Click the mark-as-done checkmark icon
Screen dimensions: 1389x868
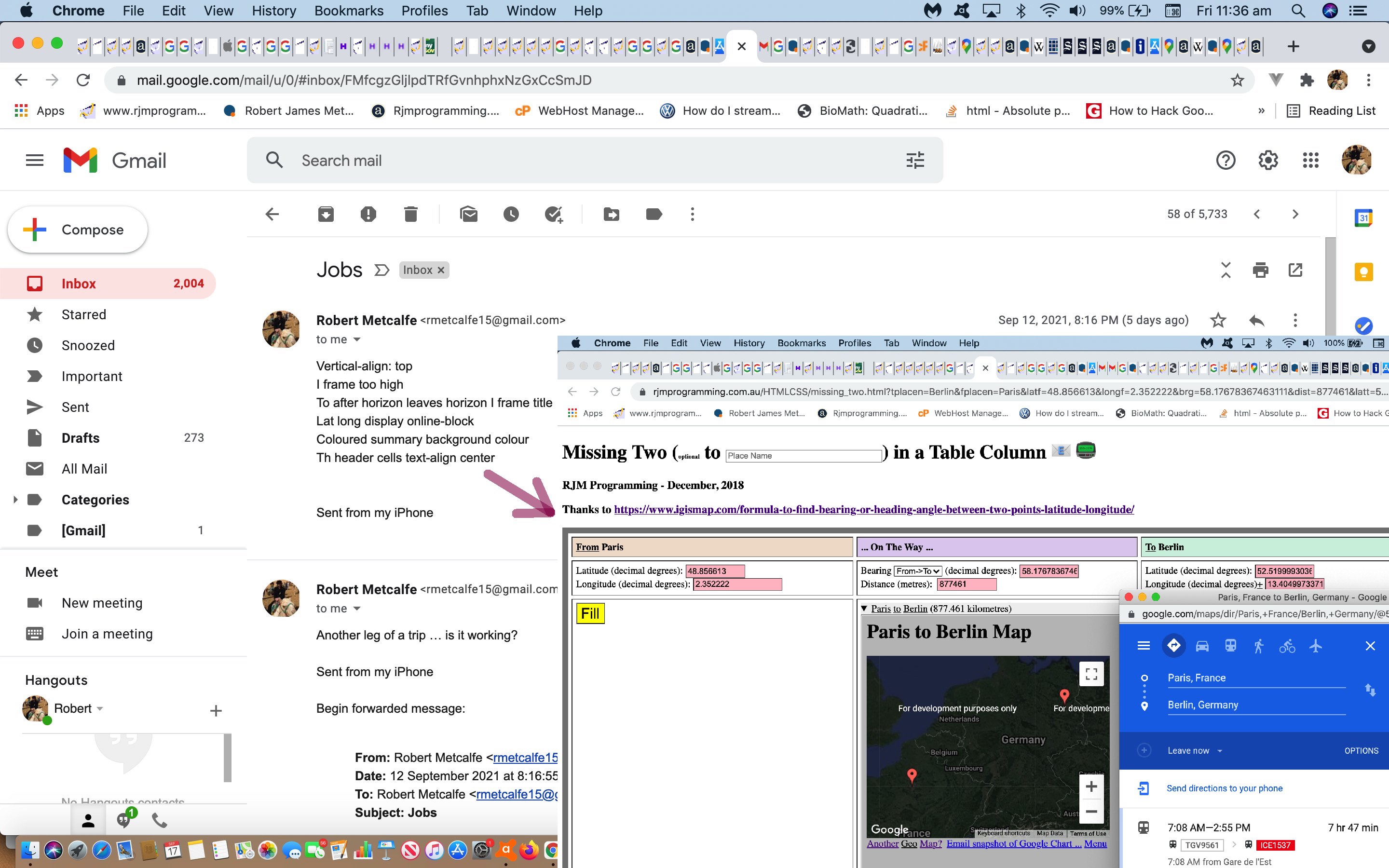[x=555, y=214]
